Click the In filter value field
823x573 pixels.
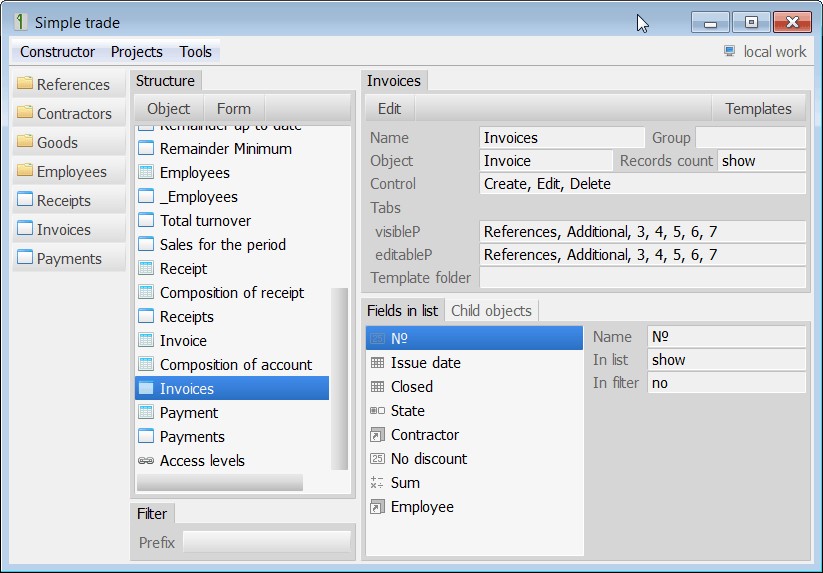click(x=726, y=383)
